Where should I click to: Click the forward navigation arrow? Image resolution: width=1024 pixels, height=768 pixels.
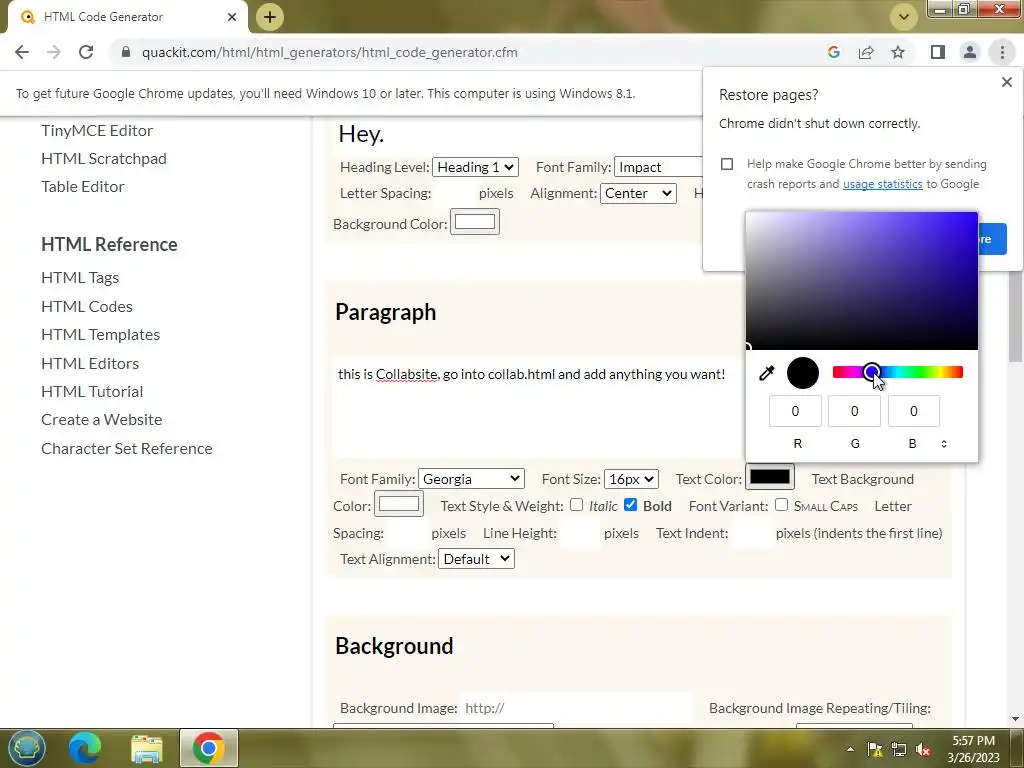(54, 52)
